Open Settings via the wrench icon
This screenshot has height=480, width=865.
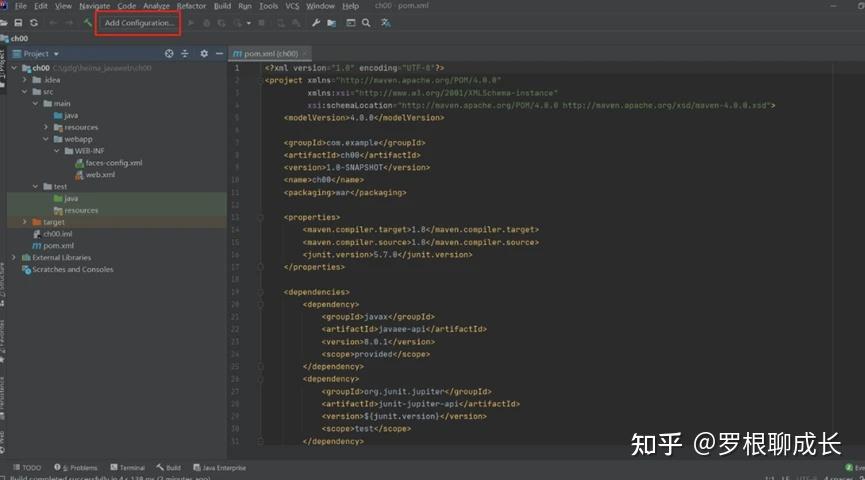pos(316,23)
